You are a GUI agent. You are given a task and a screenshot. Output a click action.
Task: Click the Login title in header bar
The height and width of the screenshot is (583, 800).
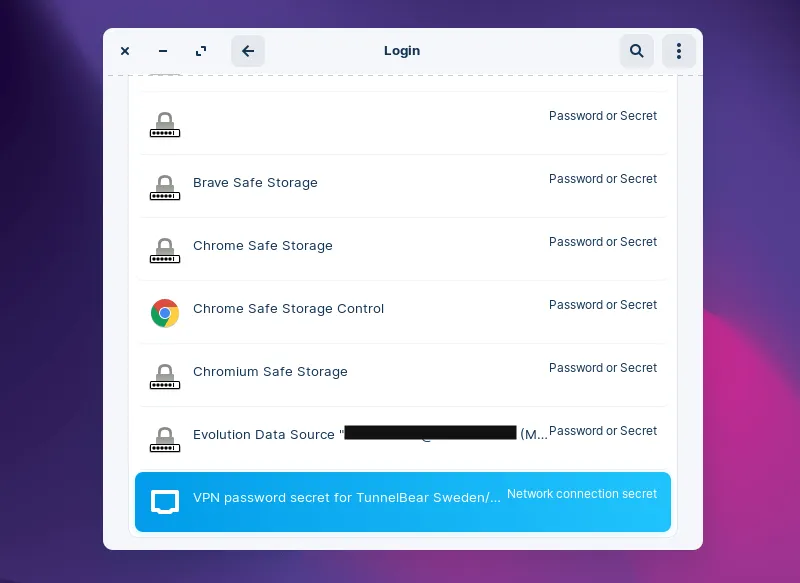pos(402,51)
